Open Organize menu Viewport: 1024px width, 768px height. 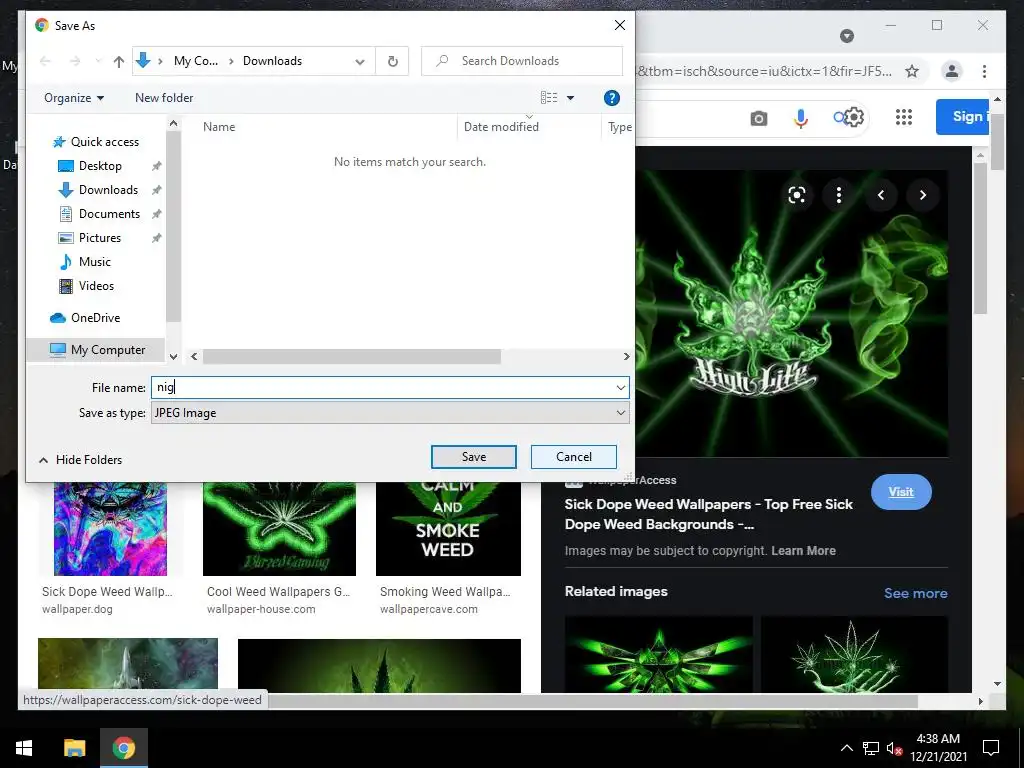[74, 98]
